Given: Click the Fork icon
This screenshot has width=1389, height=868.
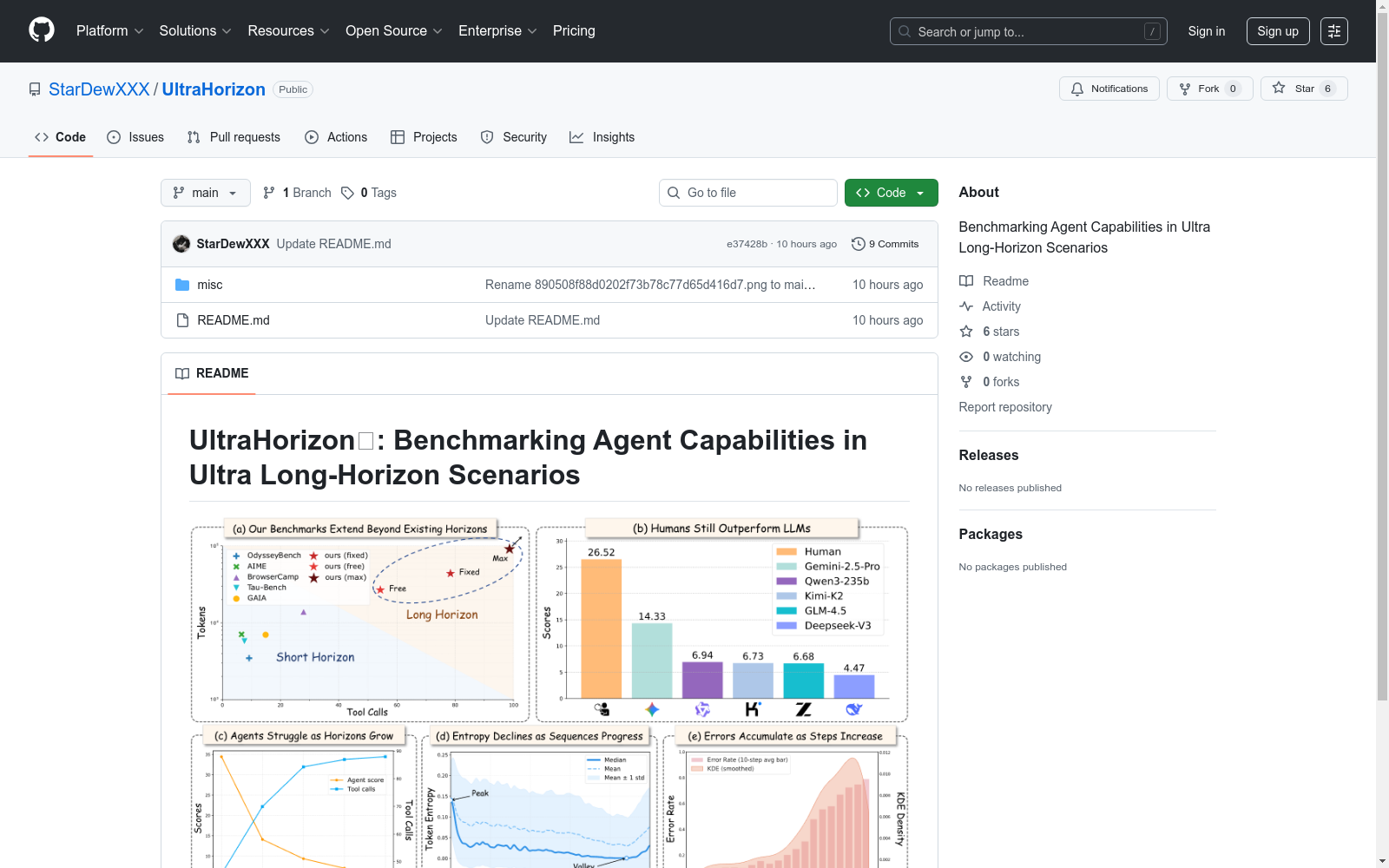Looking at the screenshot, I should [x=1185, y=89].
